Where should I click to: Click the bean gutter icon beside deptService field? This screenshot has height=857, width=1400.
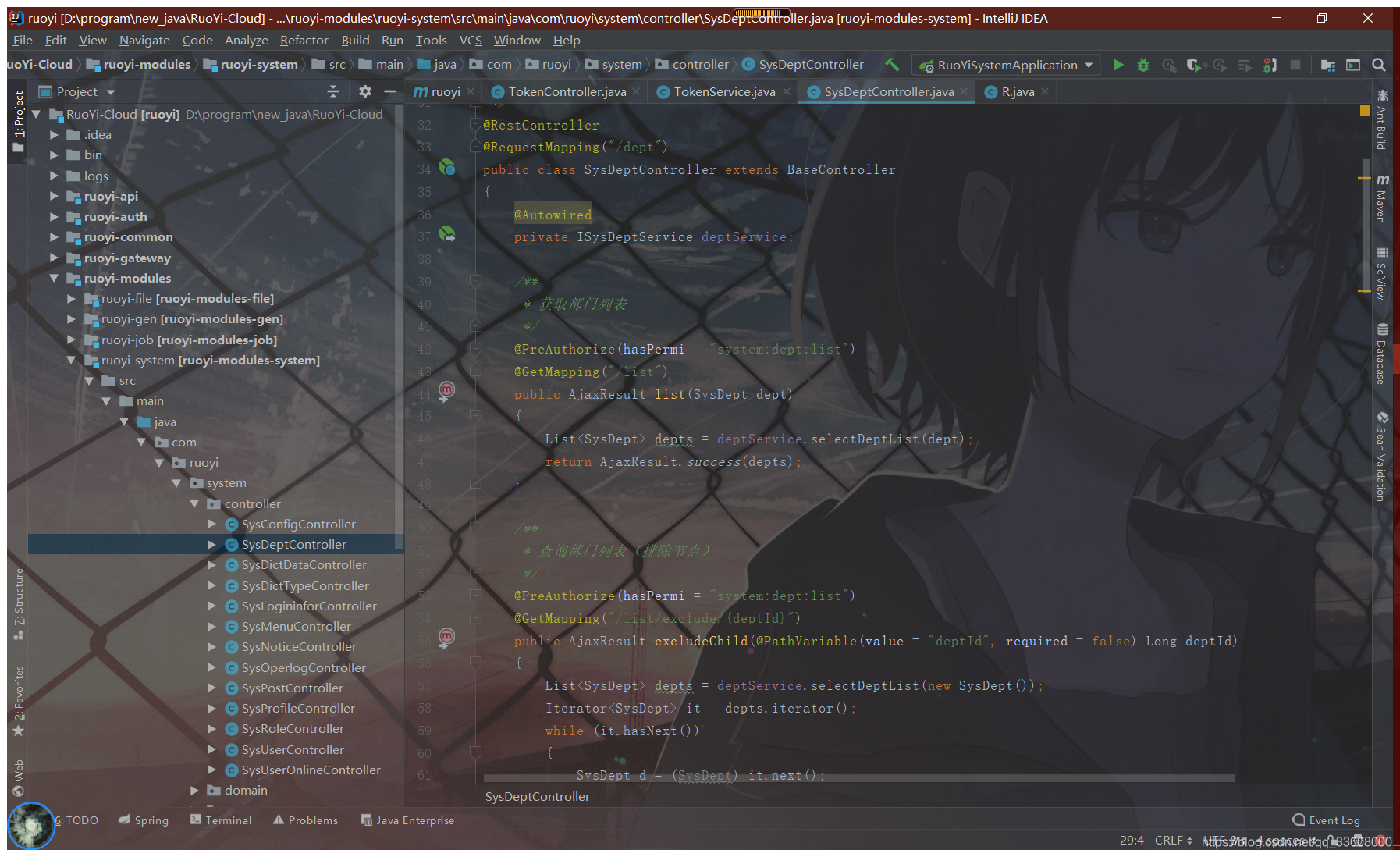click(x=446, y=234)
